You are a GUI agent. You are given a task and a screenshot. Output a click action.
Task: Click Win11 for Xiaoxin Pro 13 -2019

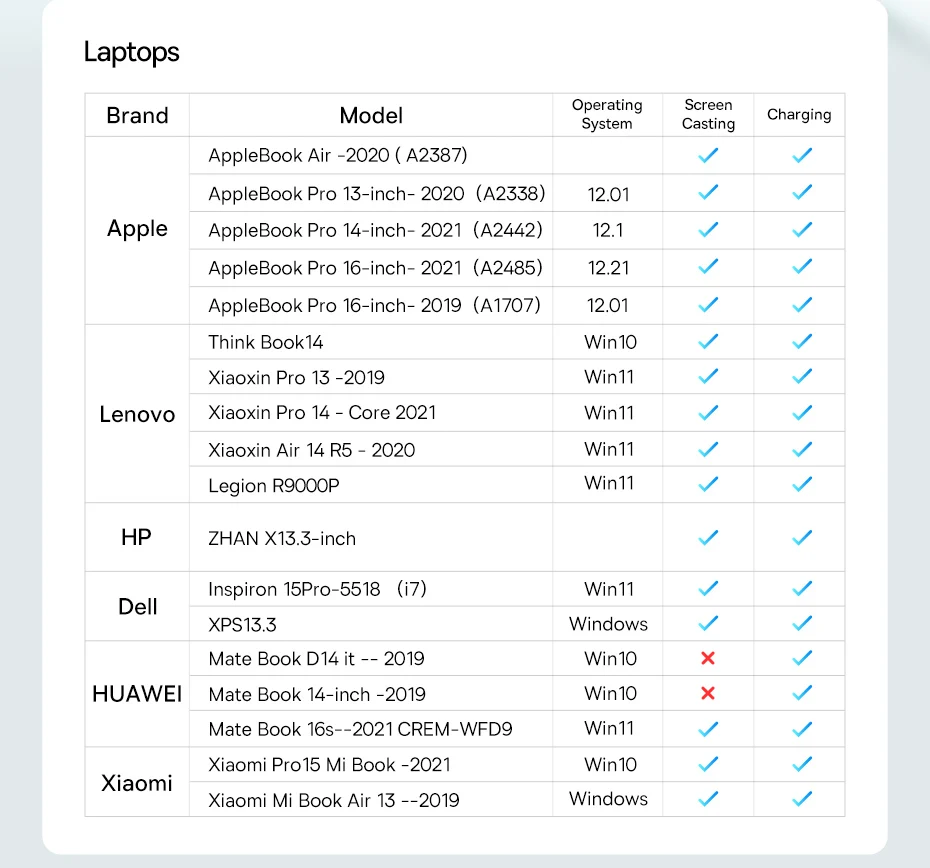609,377
